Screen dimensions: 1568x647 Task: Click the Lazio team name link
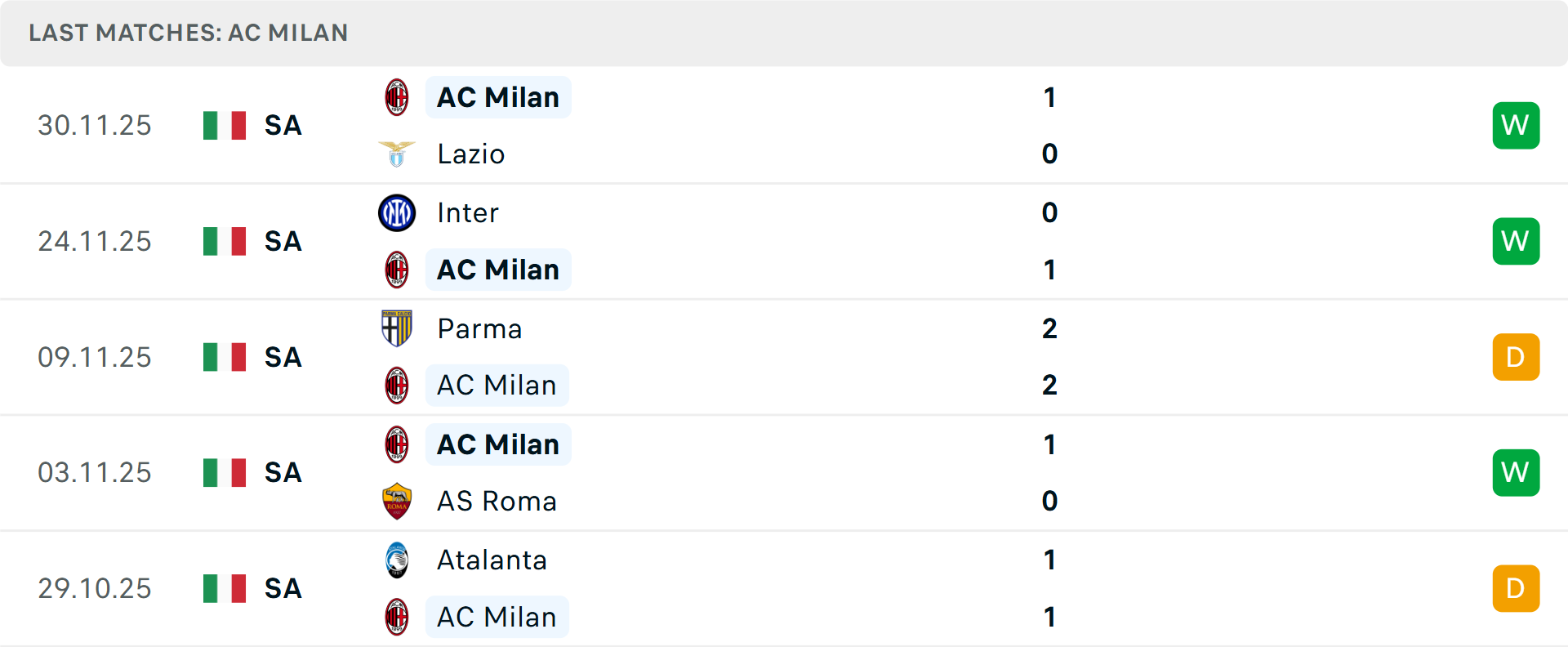(x=470, y=154)
